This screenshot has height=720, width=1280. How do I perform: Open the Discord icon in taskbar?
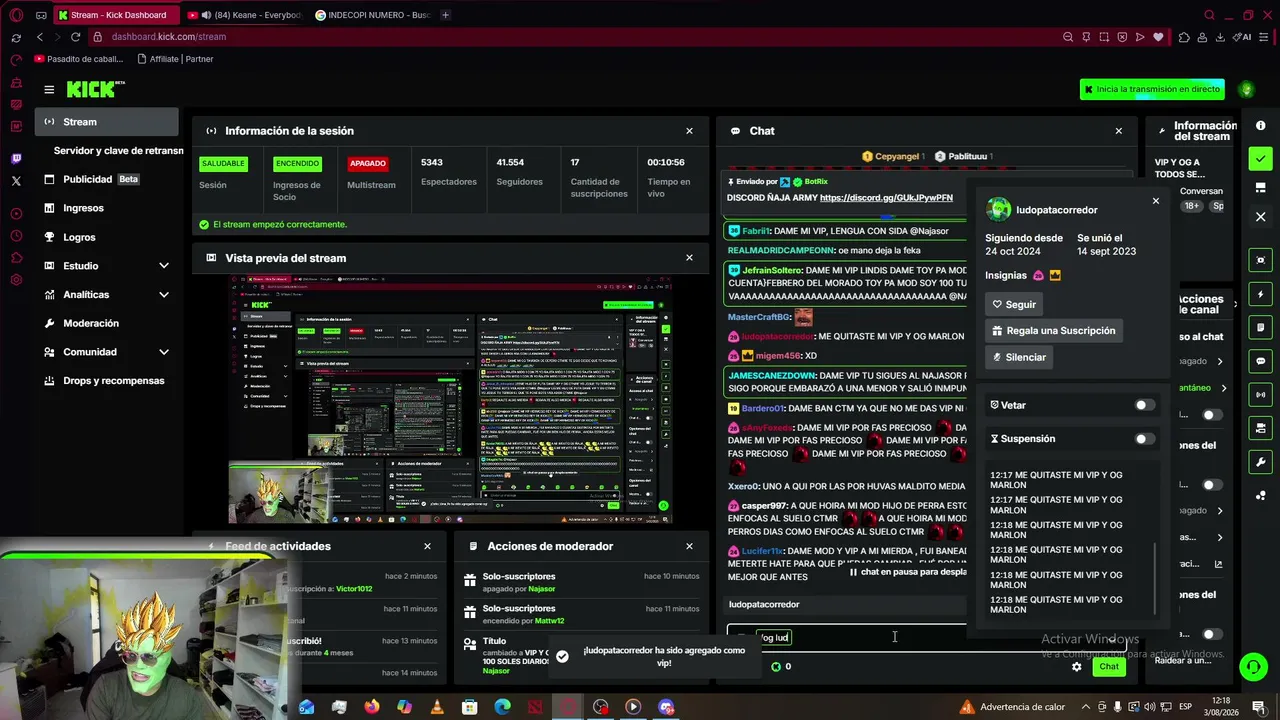tap(666, 707)
